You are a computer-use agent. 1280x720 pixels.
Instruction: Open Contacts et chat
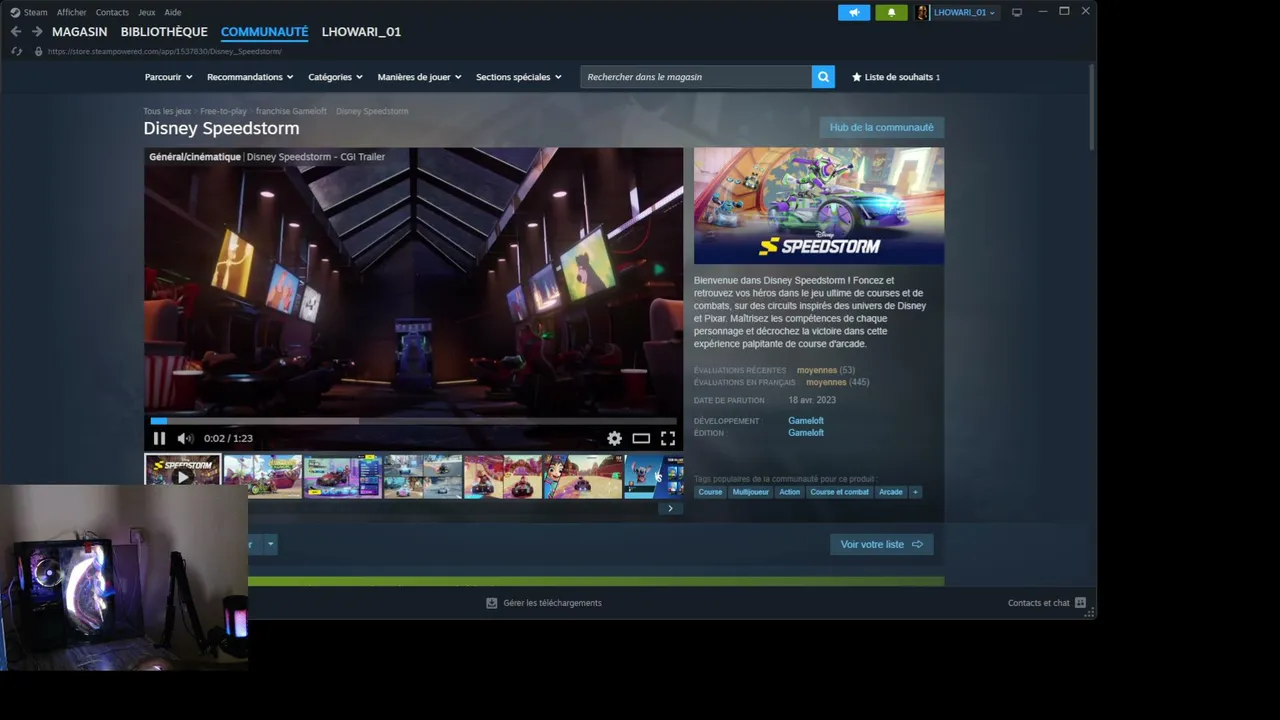pyautogui.click(x=1039, y=603)
